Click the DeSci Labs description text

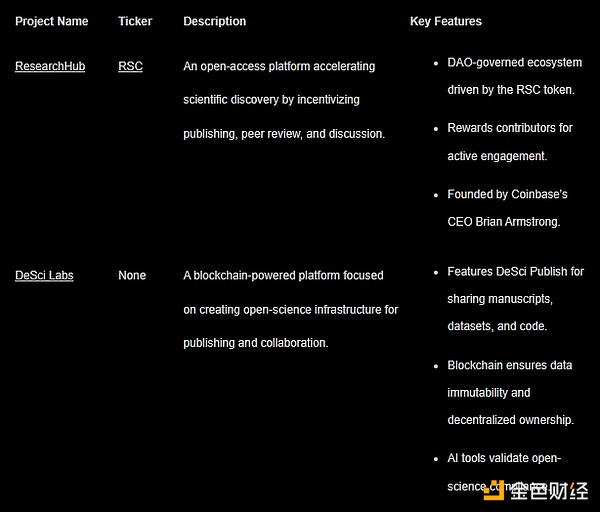[x=291, y=309]
